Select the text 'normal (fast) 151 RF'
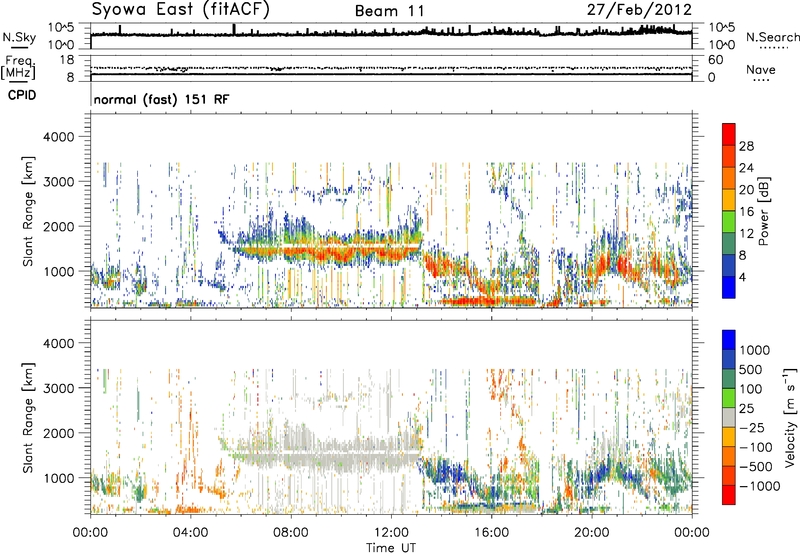 [x=162, y=99]
